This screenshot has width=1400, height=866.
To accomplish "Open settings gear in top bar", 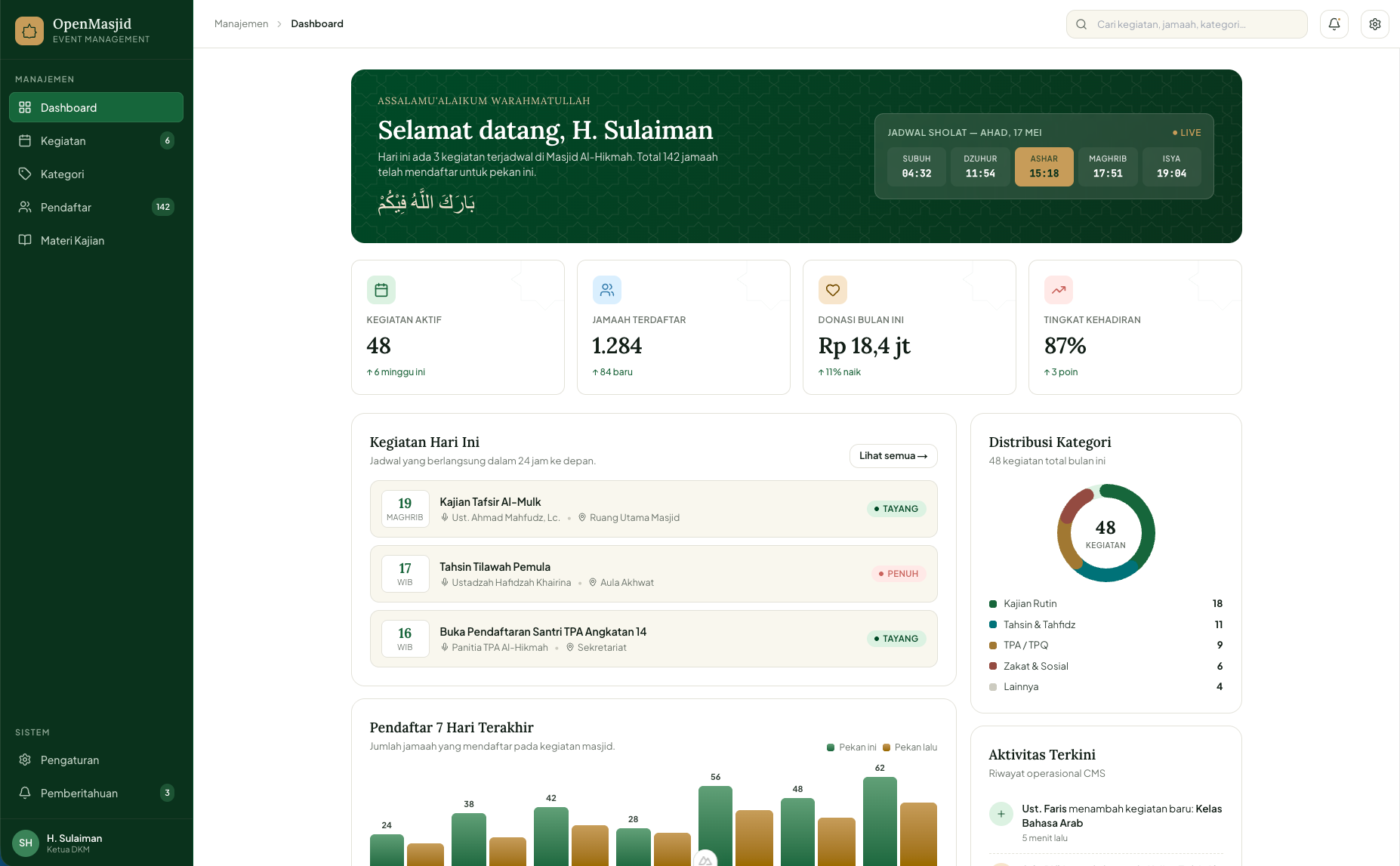I will coord(1375,24).
